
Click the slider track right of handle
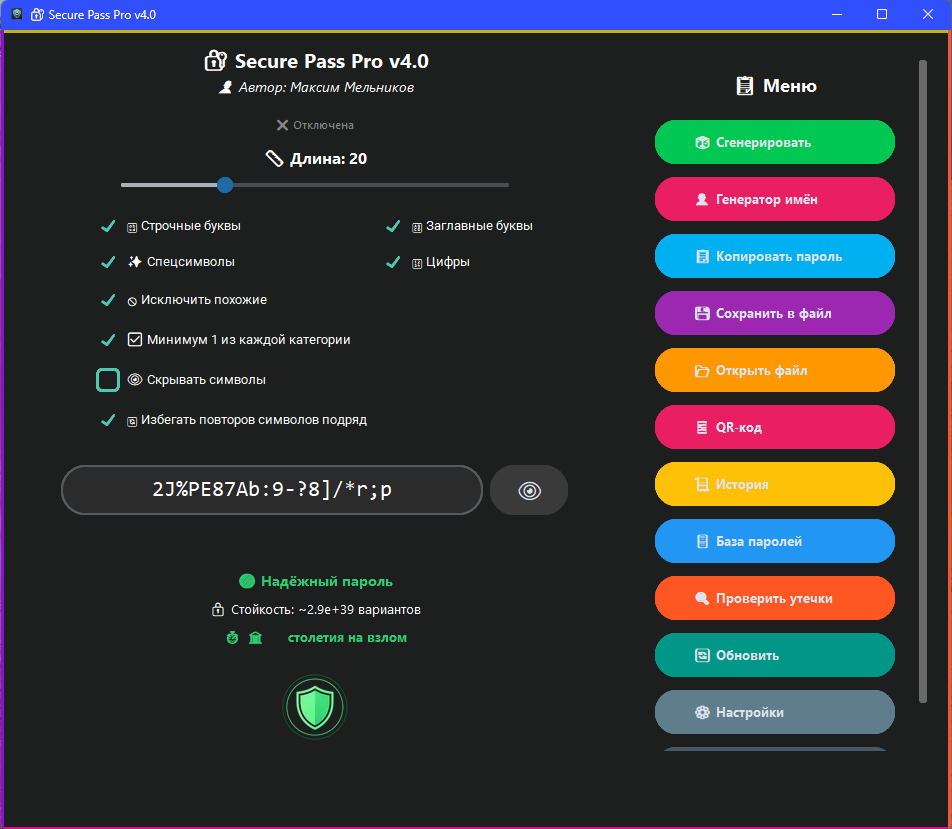click(x=370, y=185)
